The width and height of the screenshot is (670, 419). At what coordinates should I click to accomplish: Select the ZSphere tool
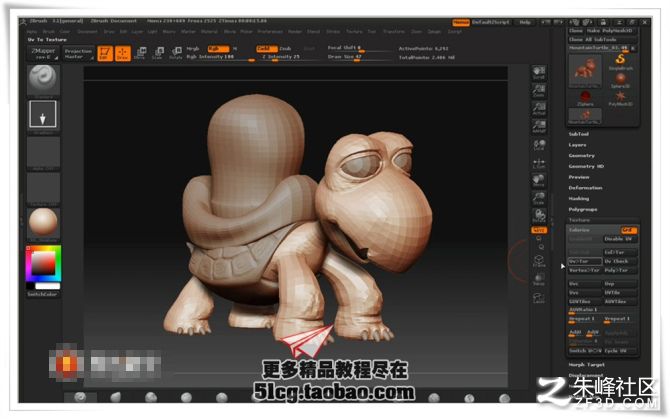coord(585,98)
